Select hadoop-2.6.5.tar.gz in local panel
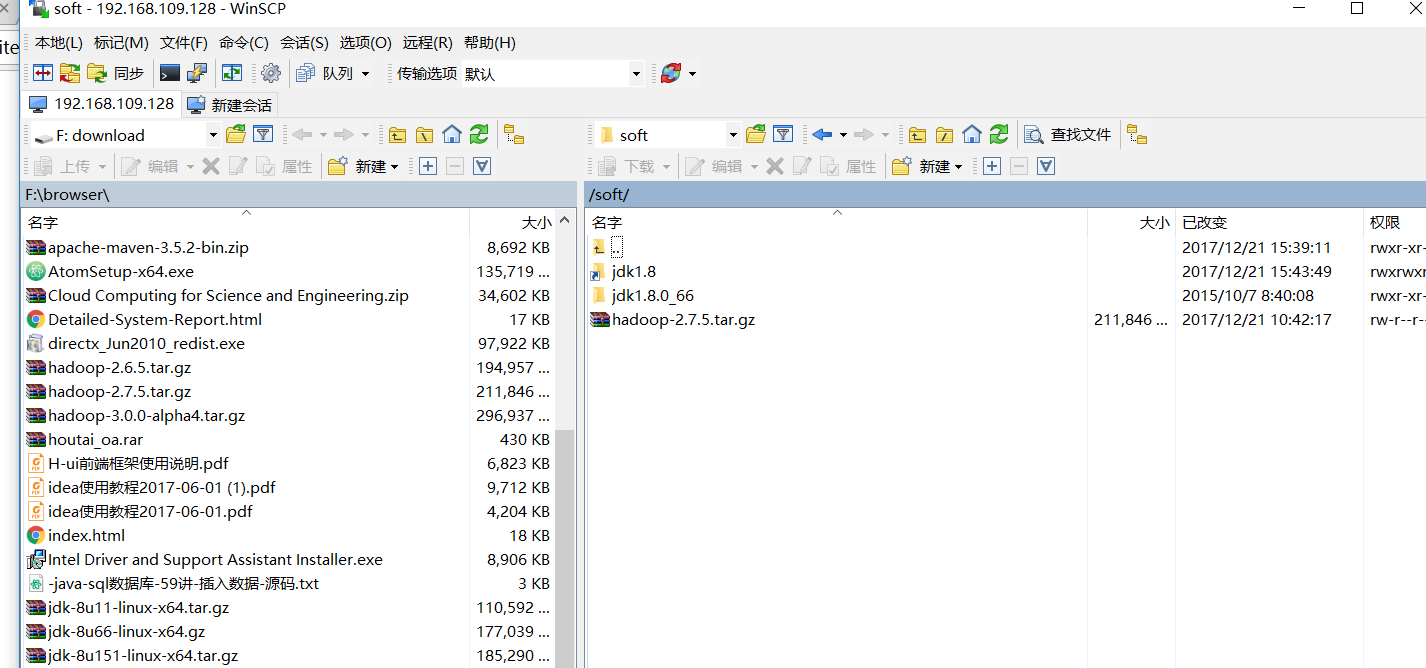1426x668 pixels. pos(108,367)
